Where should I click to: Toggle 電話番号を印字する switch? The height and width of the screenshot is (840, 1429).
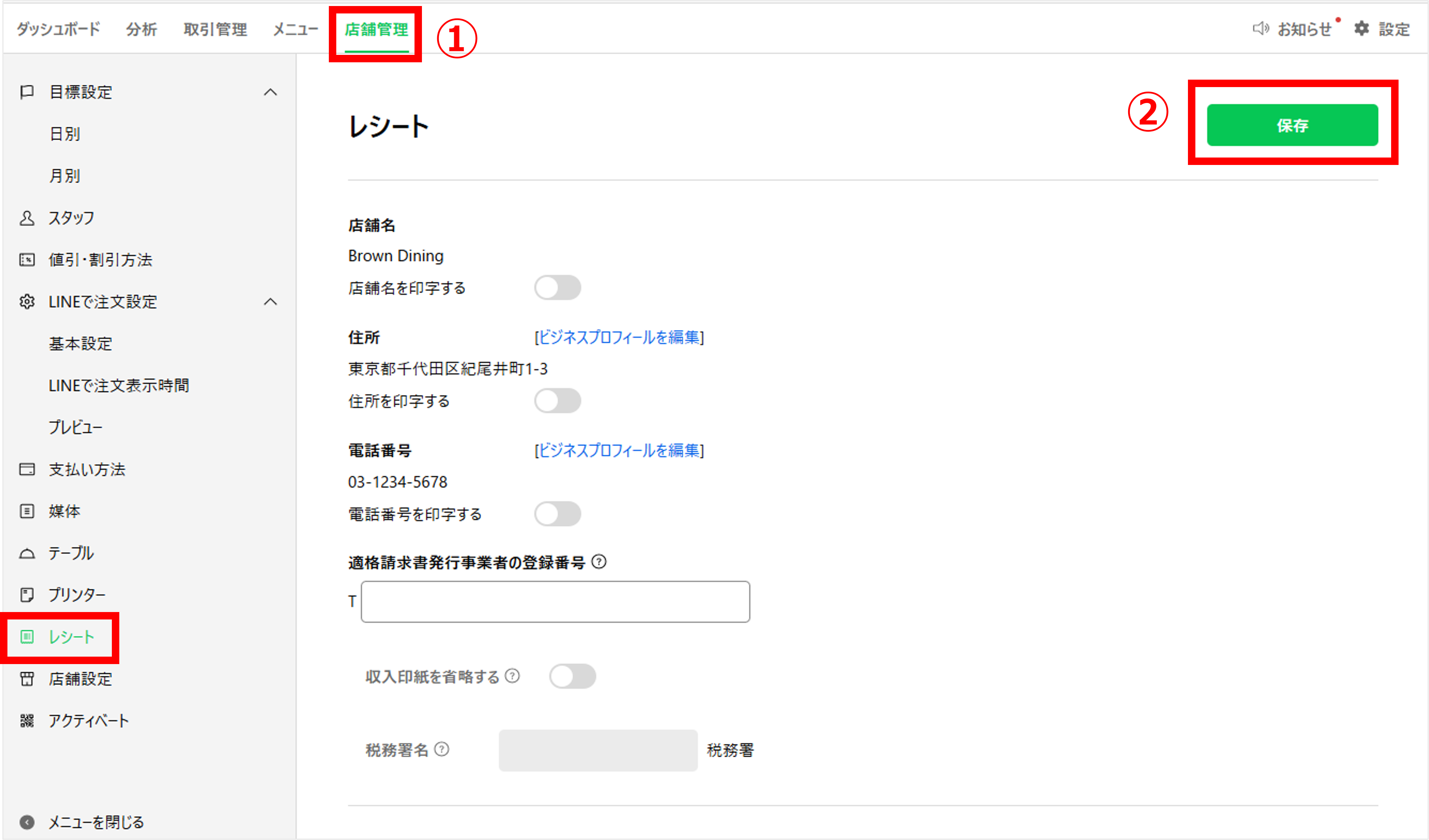(x=558, y=514)
